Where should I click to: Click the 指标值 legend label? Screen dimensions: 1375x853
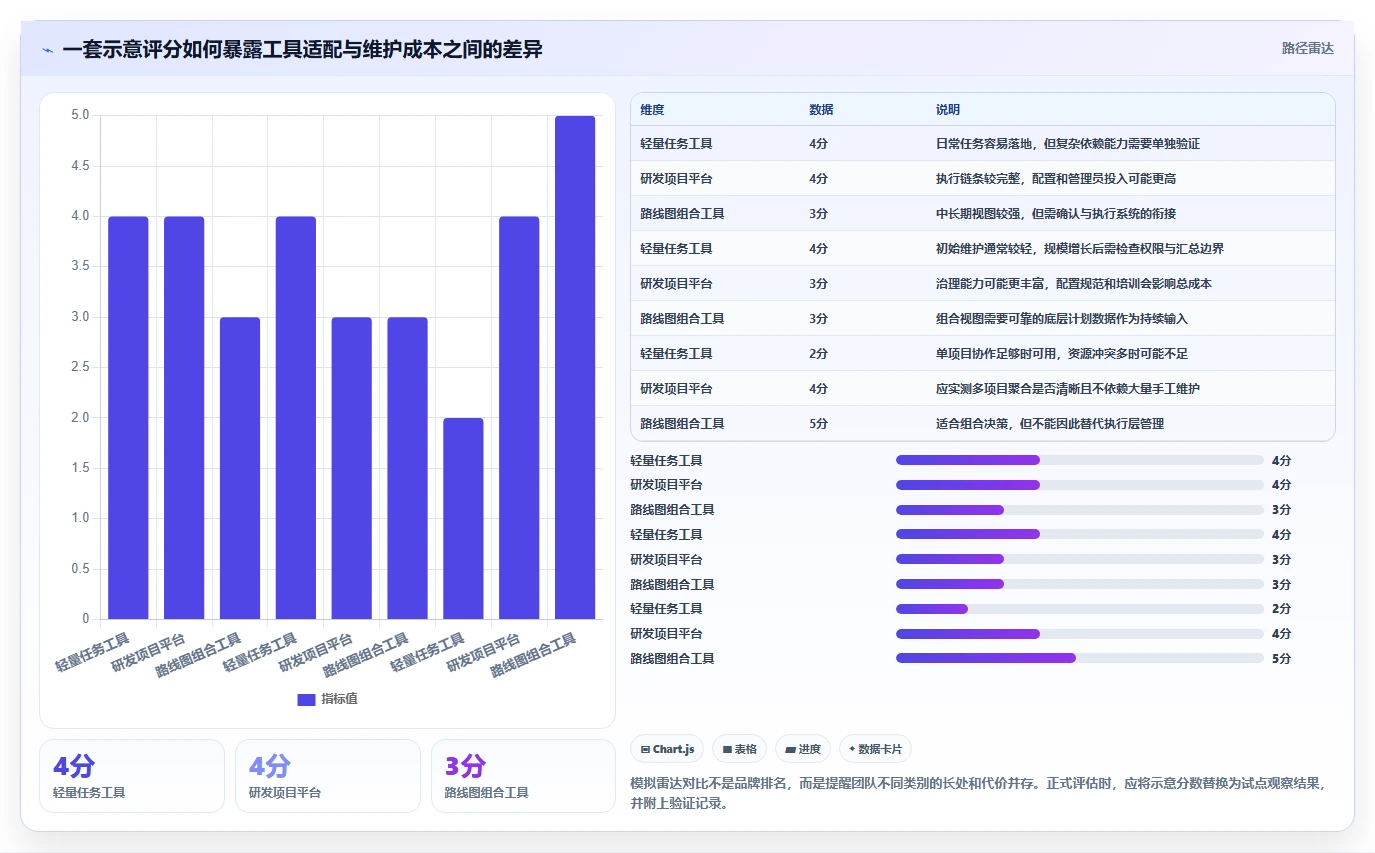tap(339, 699)
